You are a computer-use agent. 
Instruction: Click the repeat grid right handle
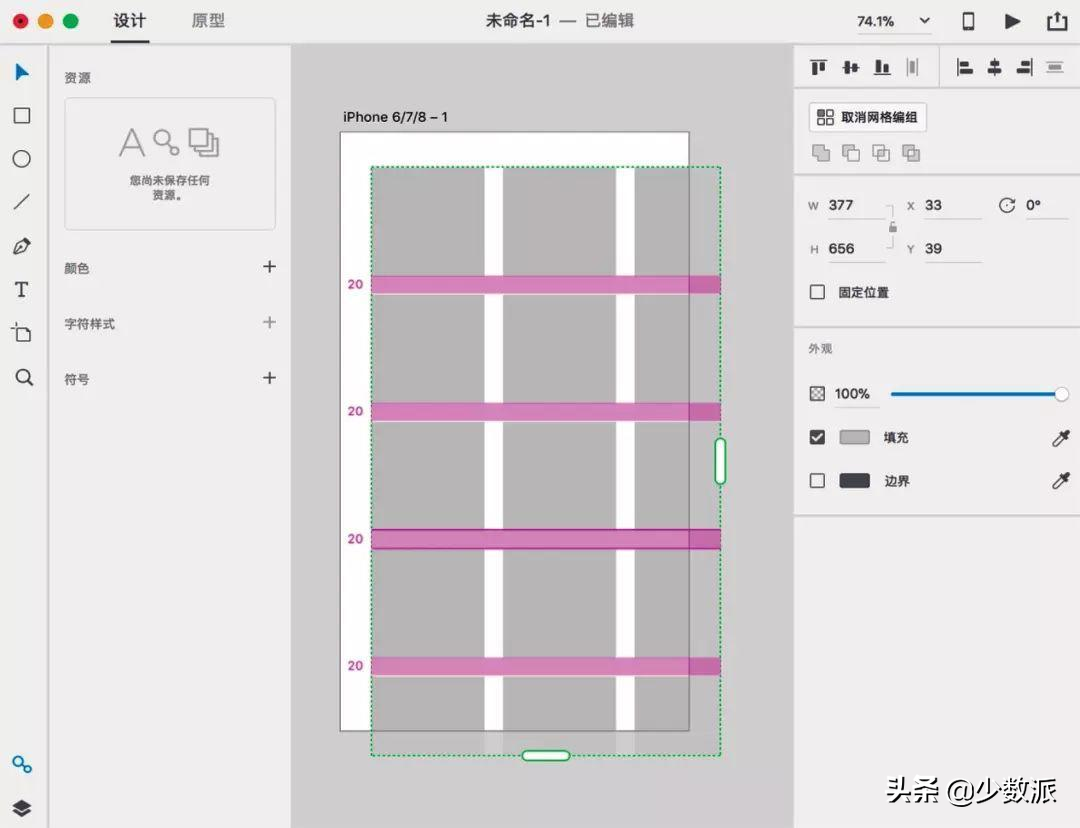tap(720, 461)
